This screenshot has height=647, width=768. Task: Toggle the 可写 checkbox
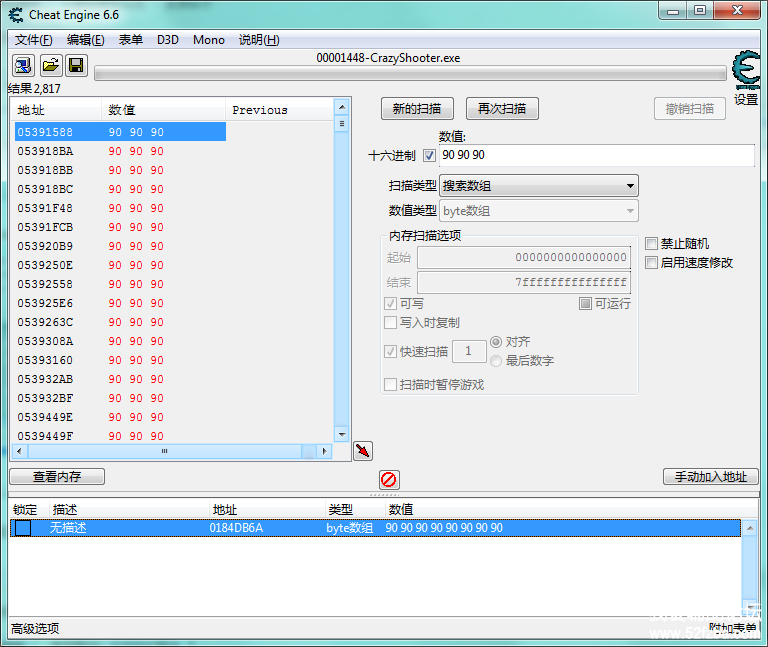(390, 304)
